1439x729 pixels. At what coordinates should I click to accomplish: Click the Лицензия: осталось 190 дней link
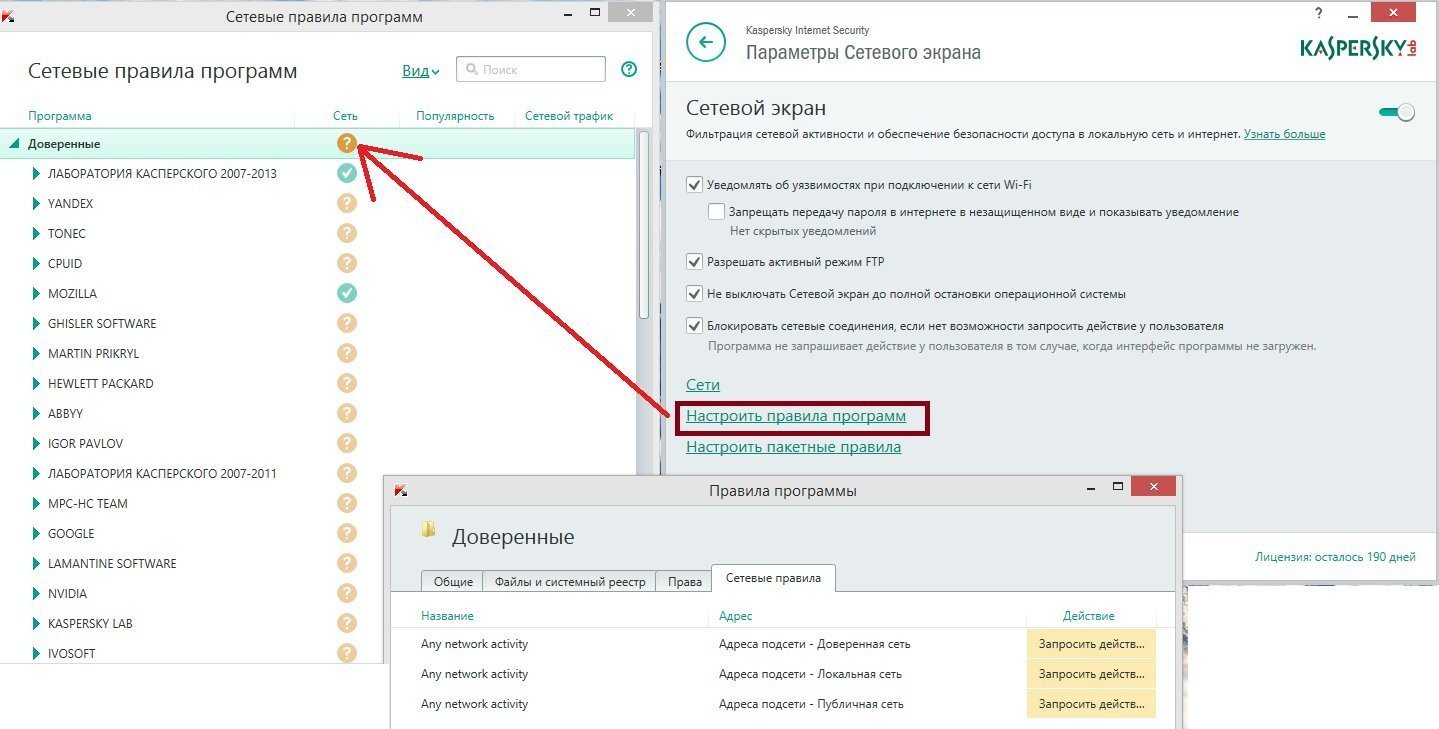(1334, 557)
